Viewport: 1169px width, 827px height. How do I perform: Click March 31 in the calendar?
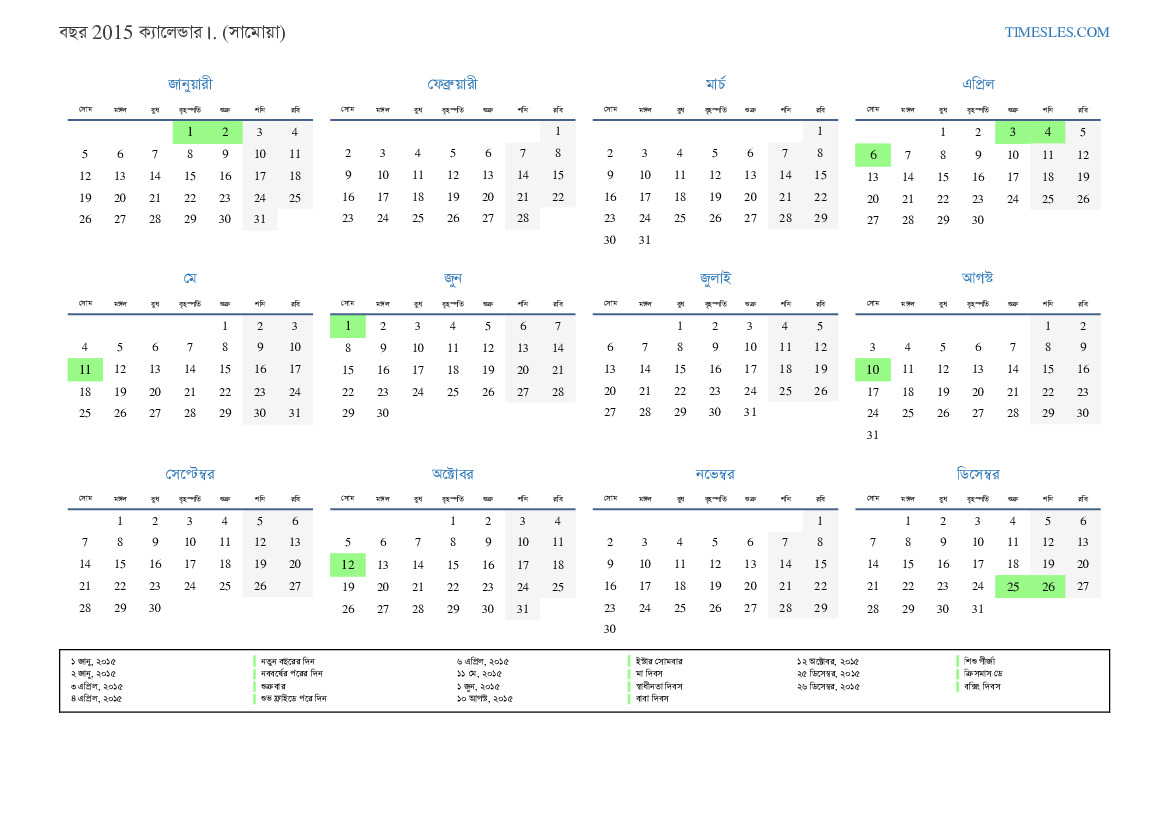pos(645,240)
